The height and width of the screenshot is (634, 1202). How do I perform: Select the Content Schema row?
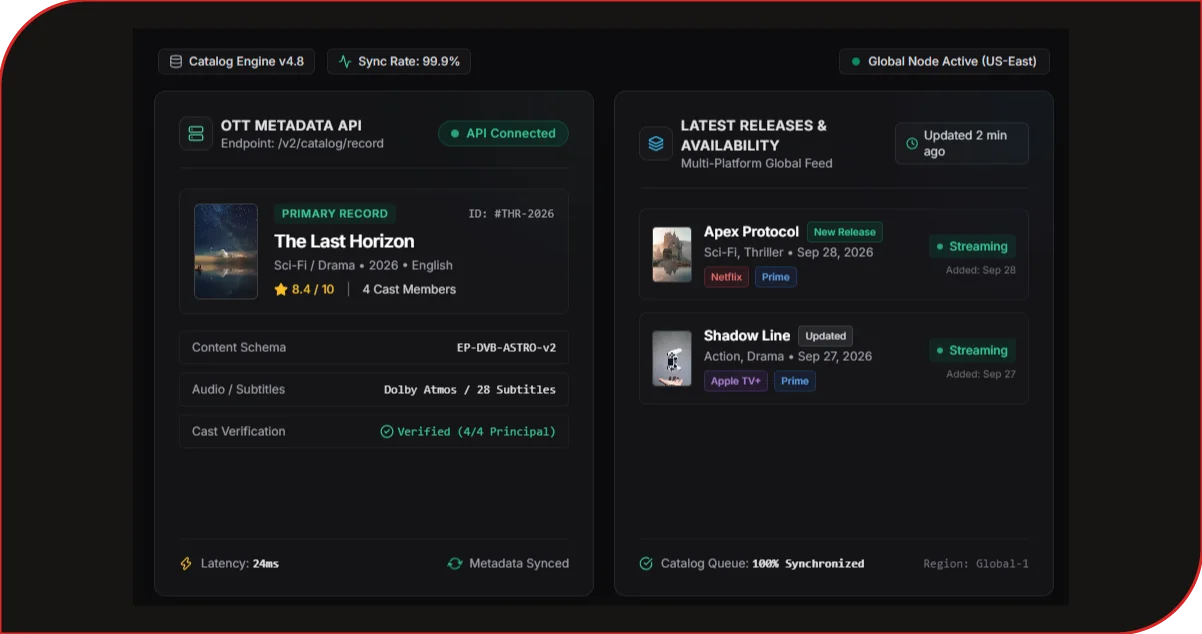(374, 348)
